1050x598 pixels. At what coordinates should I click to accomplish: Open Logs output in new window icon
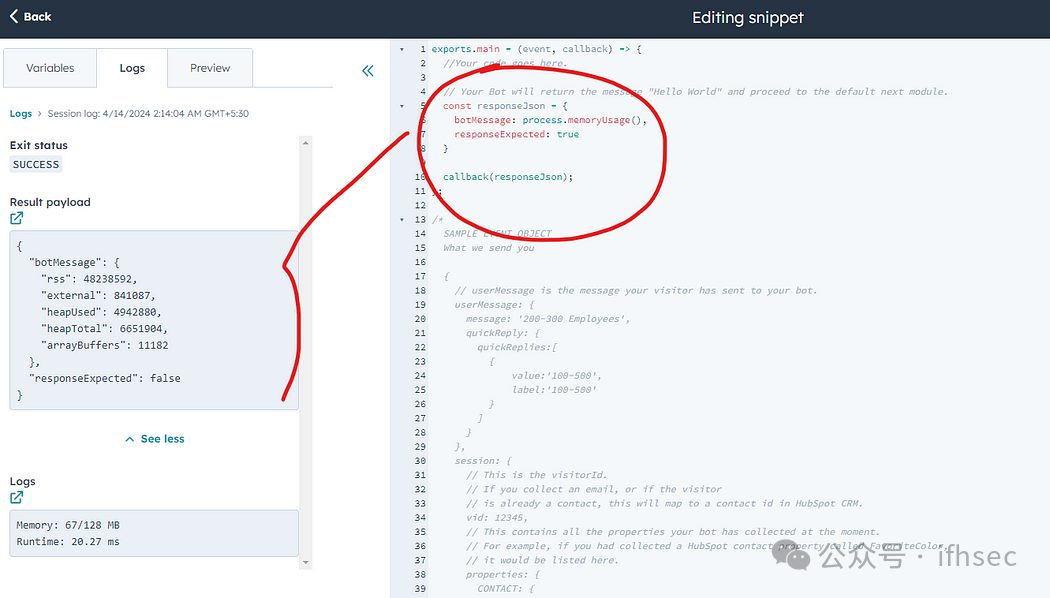tap(17, 498)
